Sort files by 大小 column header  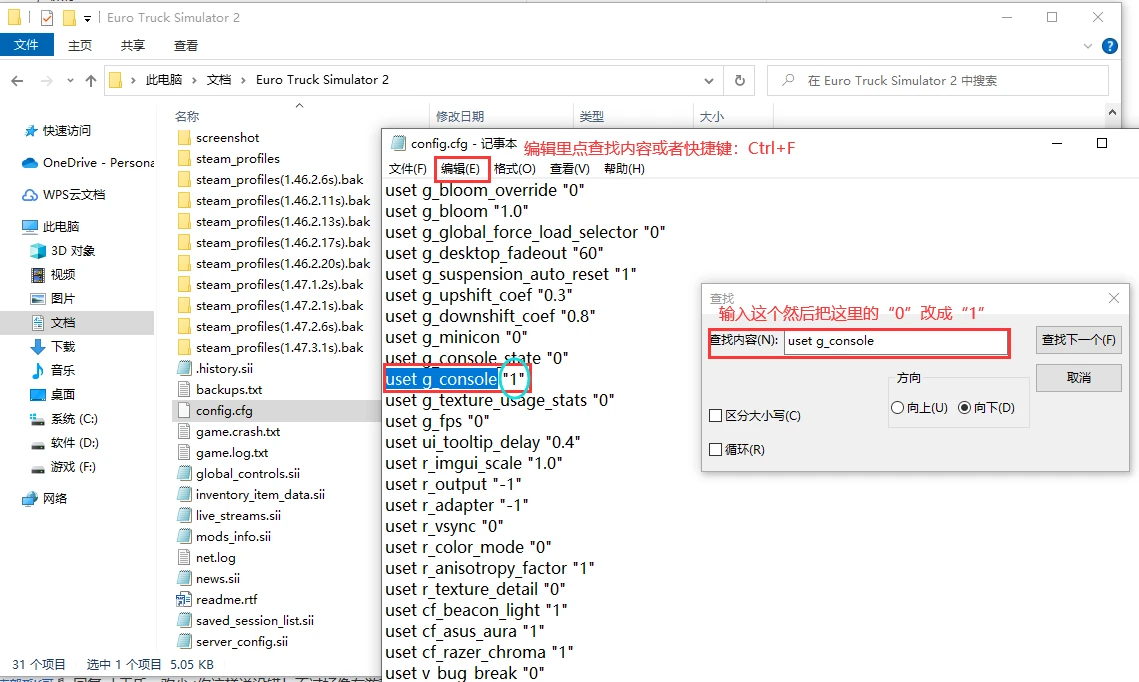click(x=712, y=116)
